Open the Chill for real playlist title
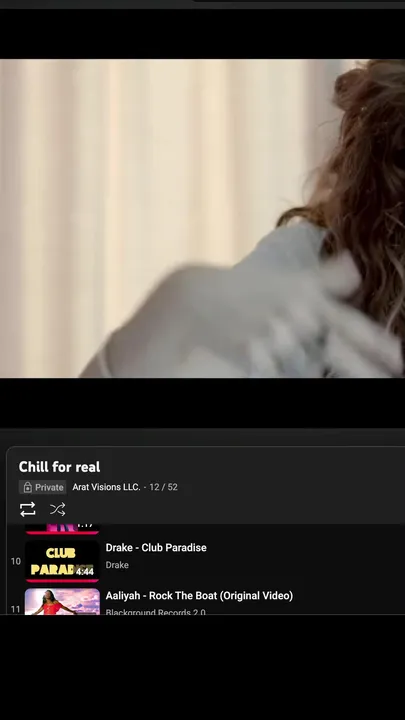405x720 pixels. click(59, 467)
